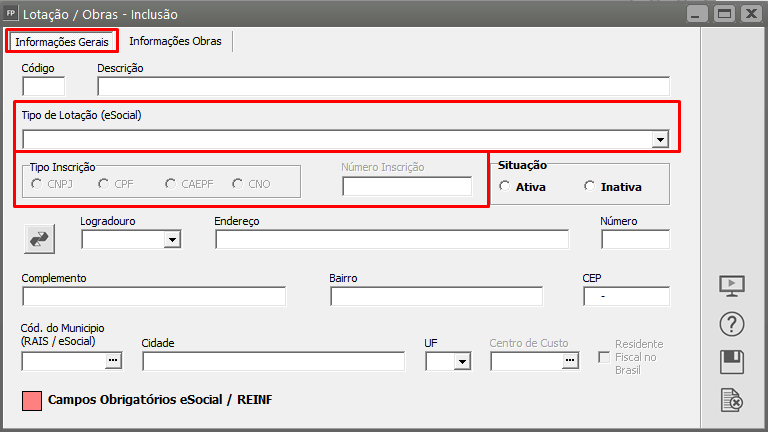Viewport: 768px width, 432px height.
Task: Focus the Código input field
Action: tap(44, 86)
